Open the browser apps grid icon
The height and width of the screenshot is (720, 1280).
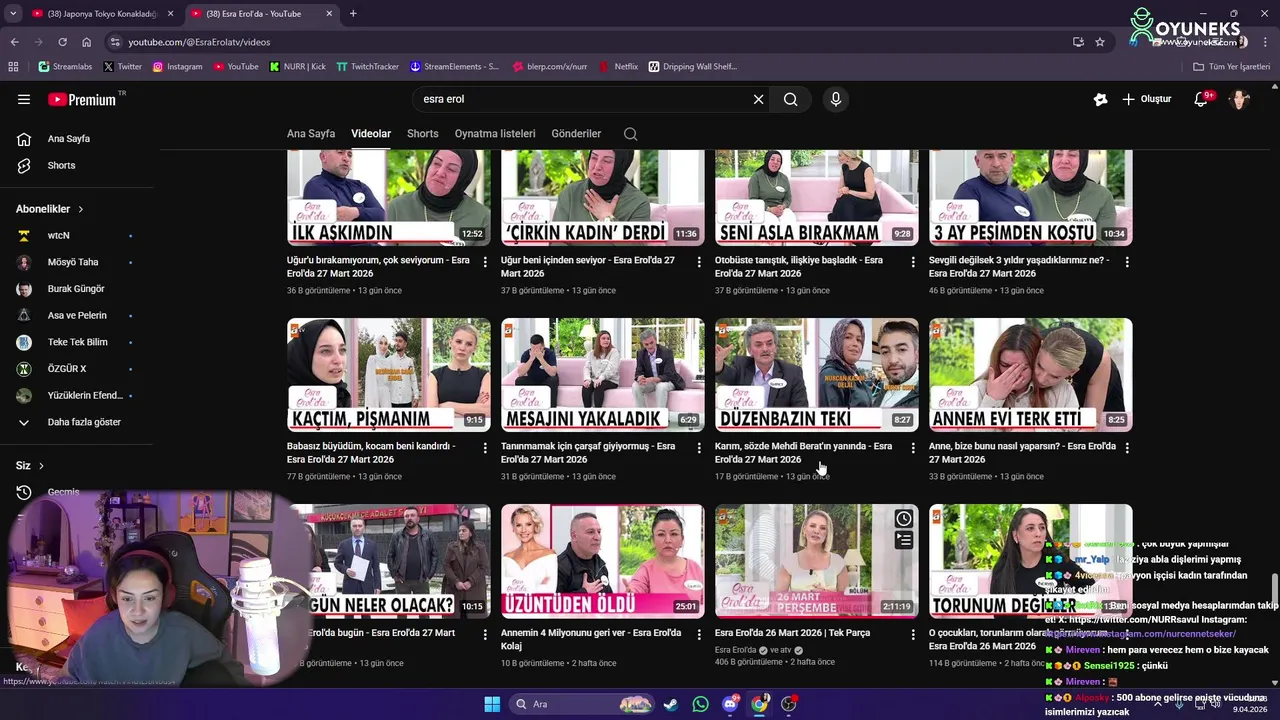tap(13, 67)
